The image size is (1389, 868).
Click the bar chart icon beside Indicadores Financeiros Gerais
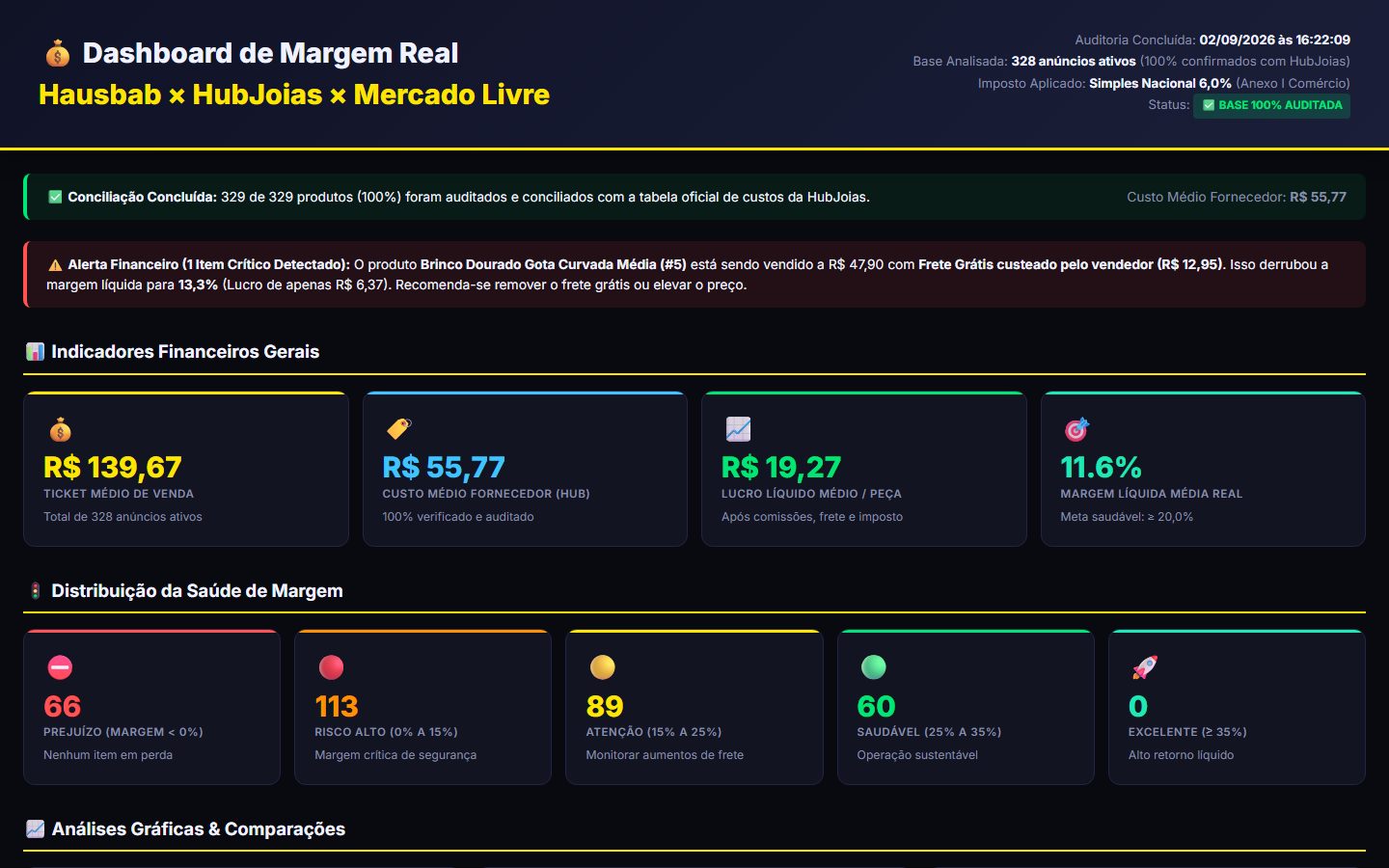pos(35,352)
